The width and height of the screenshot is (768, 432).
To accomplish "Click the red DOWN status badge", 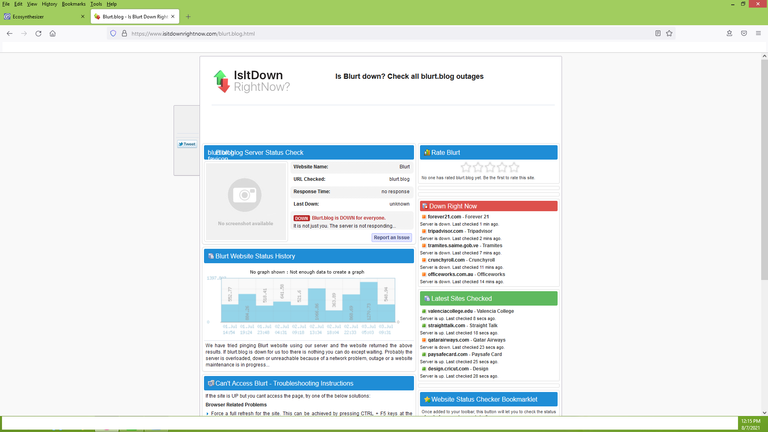I will [x=301, y=218].
